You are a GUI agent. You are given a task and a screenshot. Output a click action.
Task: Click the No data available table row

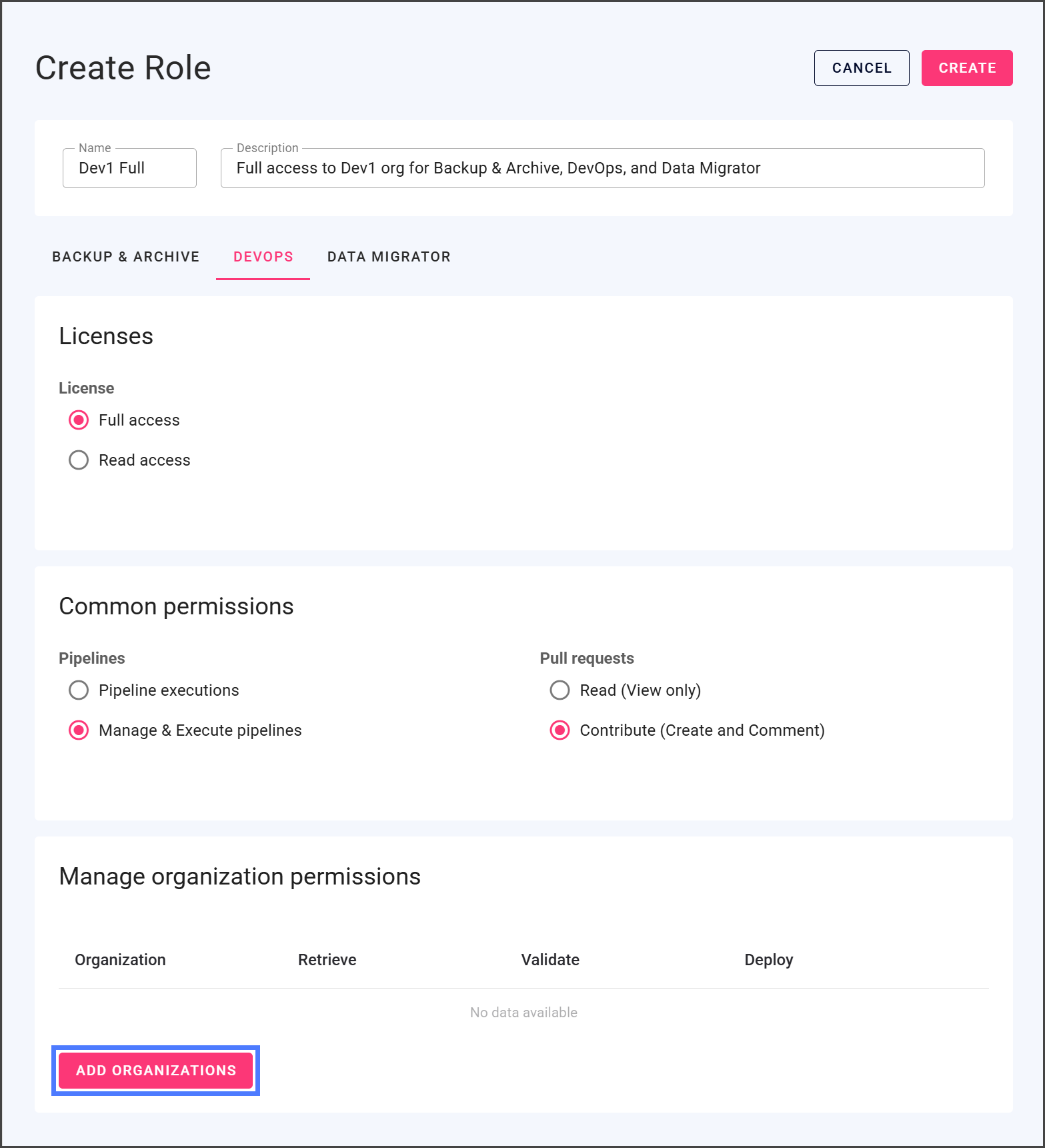pos(524,1013)
